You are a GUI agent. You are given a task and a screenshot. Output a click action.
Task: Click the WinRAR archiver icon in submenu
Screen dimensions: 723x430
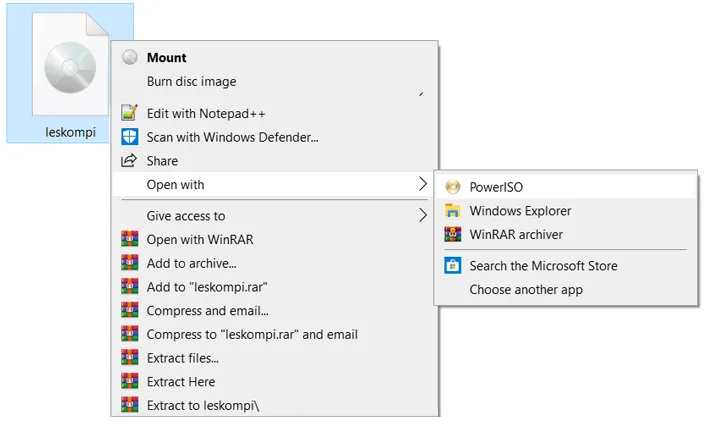point(453,234)
